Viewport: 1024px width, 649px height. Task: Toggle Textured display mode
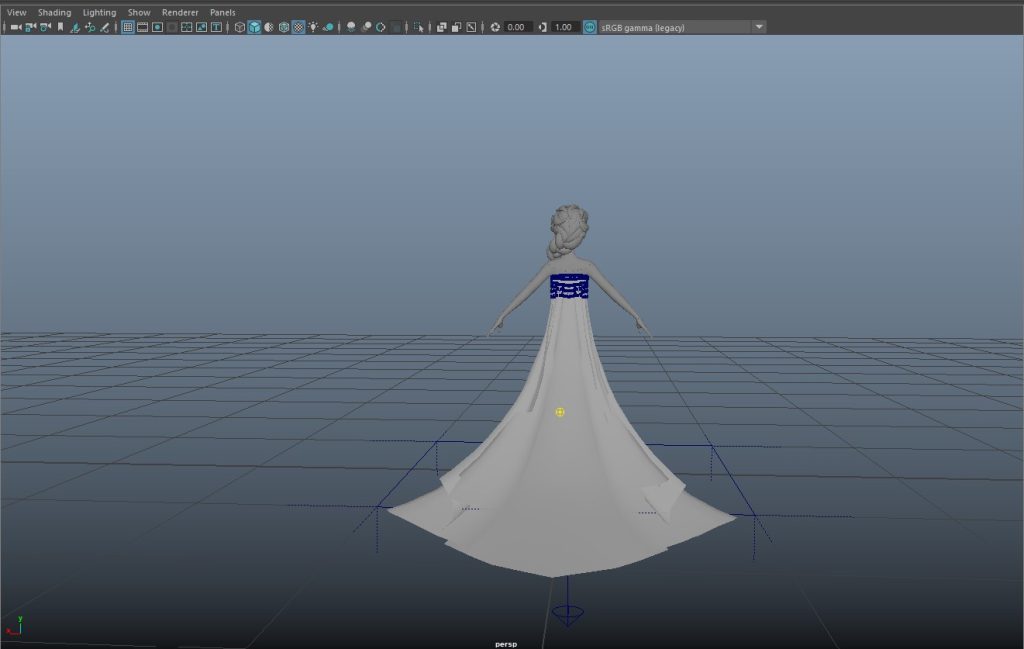click(x=298, y=27)
